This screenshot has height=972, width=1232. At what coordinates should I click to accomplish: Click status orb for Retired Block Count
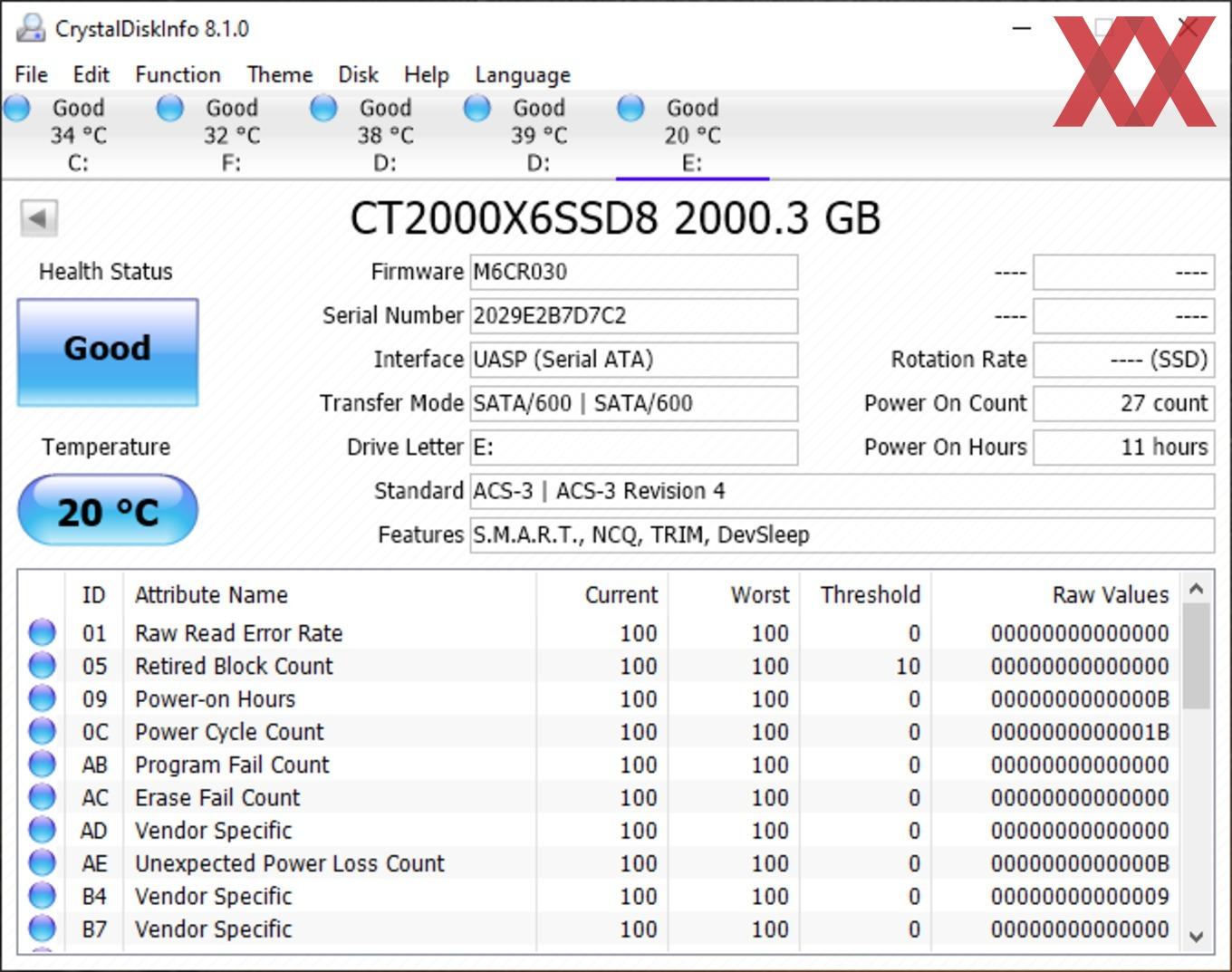tap(42, 665)
